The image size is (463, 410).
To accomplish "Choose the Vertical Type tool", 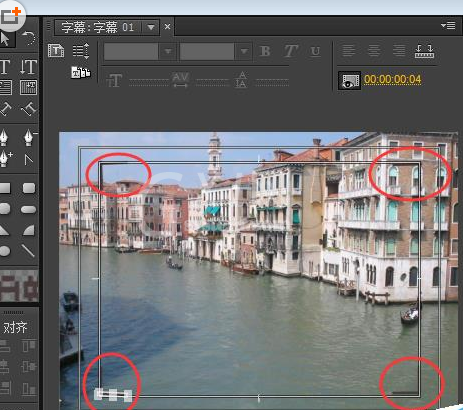I will 28,66.
